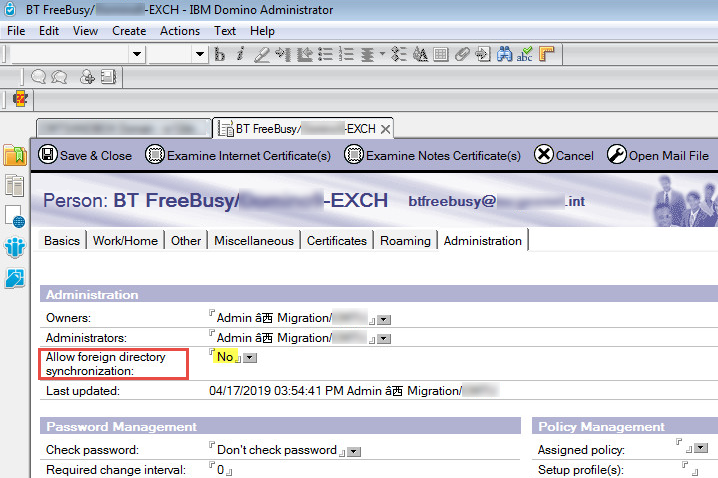Open text properties icon
The width and height of the screenshot is (718, 478).
(420, 54)
